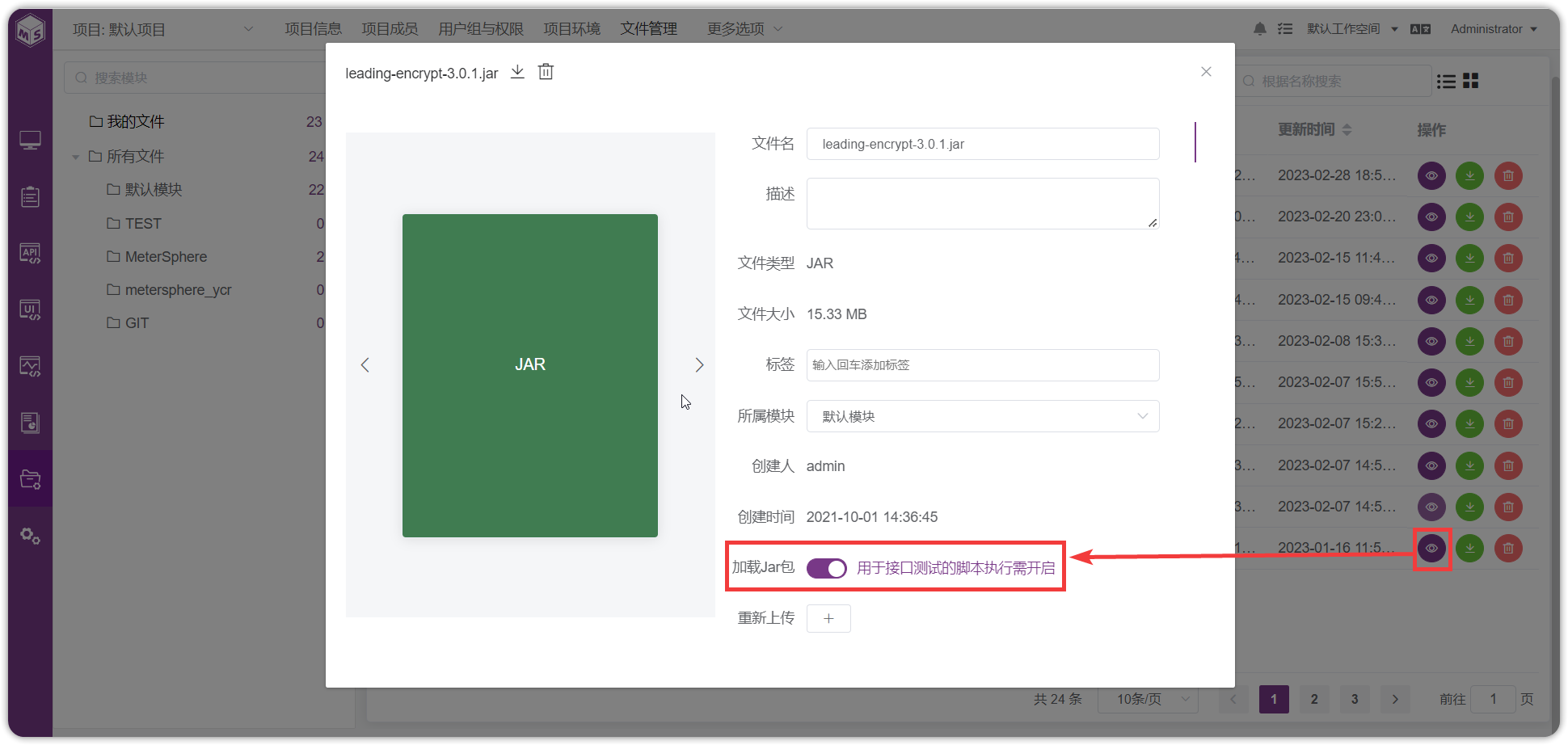The width and height of the screenshot is (1568, 745).
Task: Open API testing module in sidebar
Action: pos(30,254)
